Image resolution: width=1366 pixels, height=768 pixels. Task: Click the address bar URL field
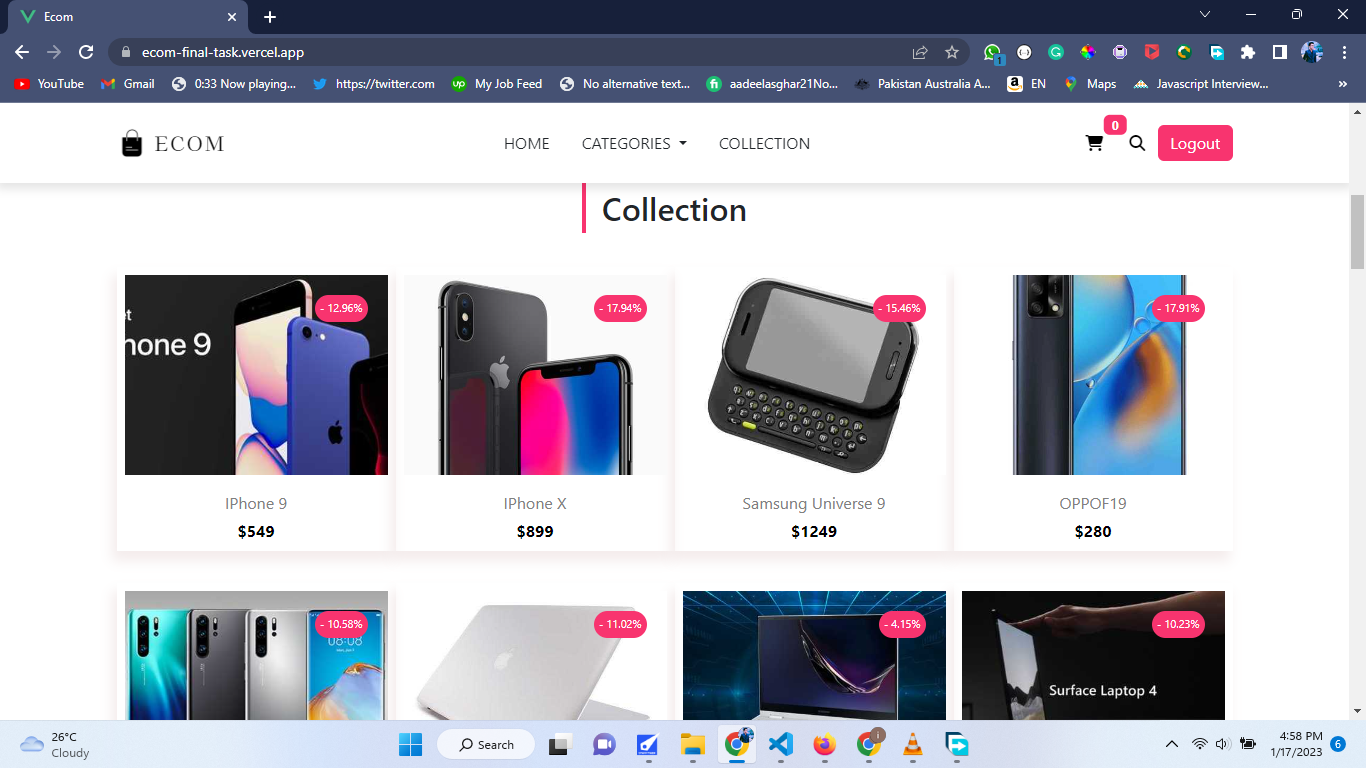520,52
